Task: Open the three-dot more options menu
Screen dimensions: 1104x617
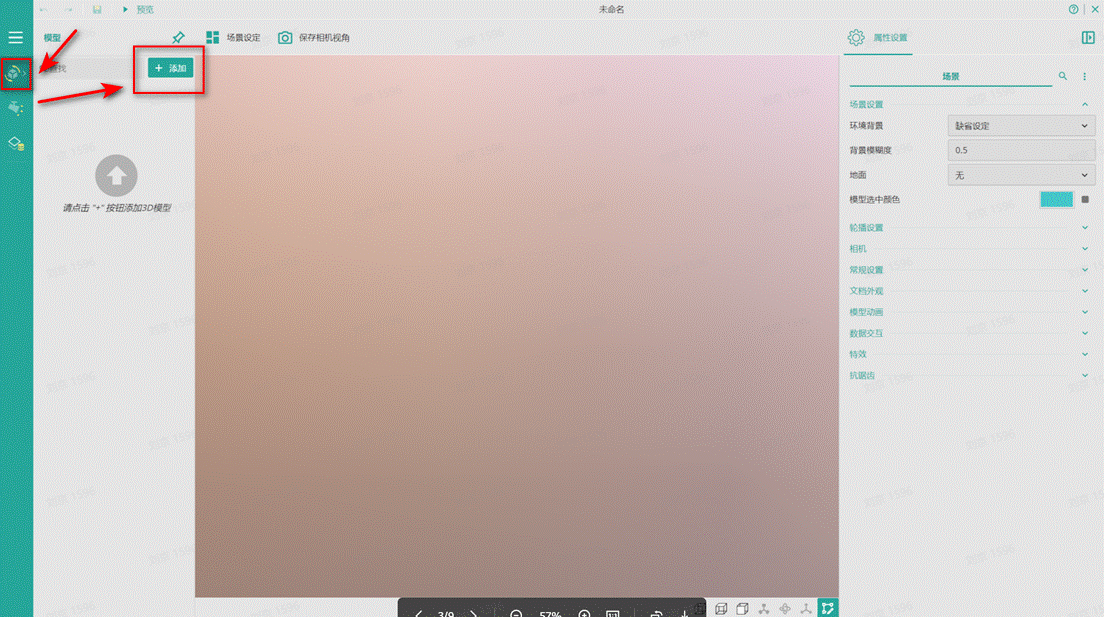Action: coord(1084,76)
